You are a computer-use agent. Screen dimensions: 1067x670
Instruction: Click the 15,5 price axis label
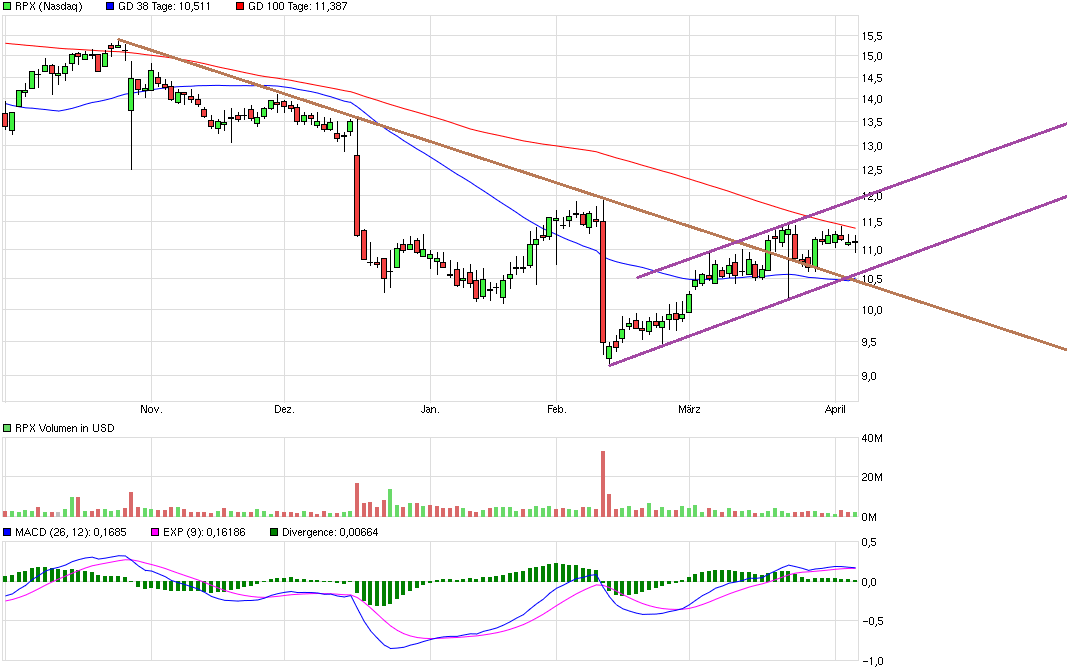872,35
